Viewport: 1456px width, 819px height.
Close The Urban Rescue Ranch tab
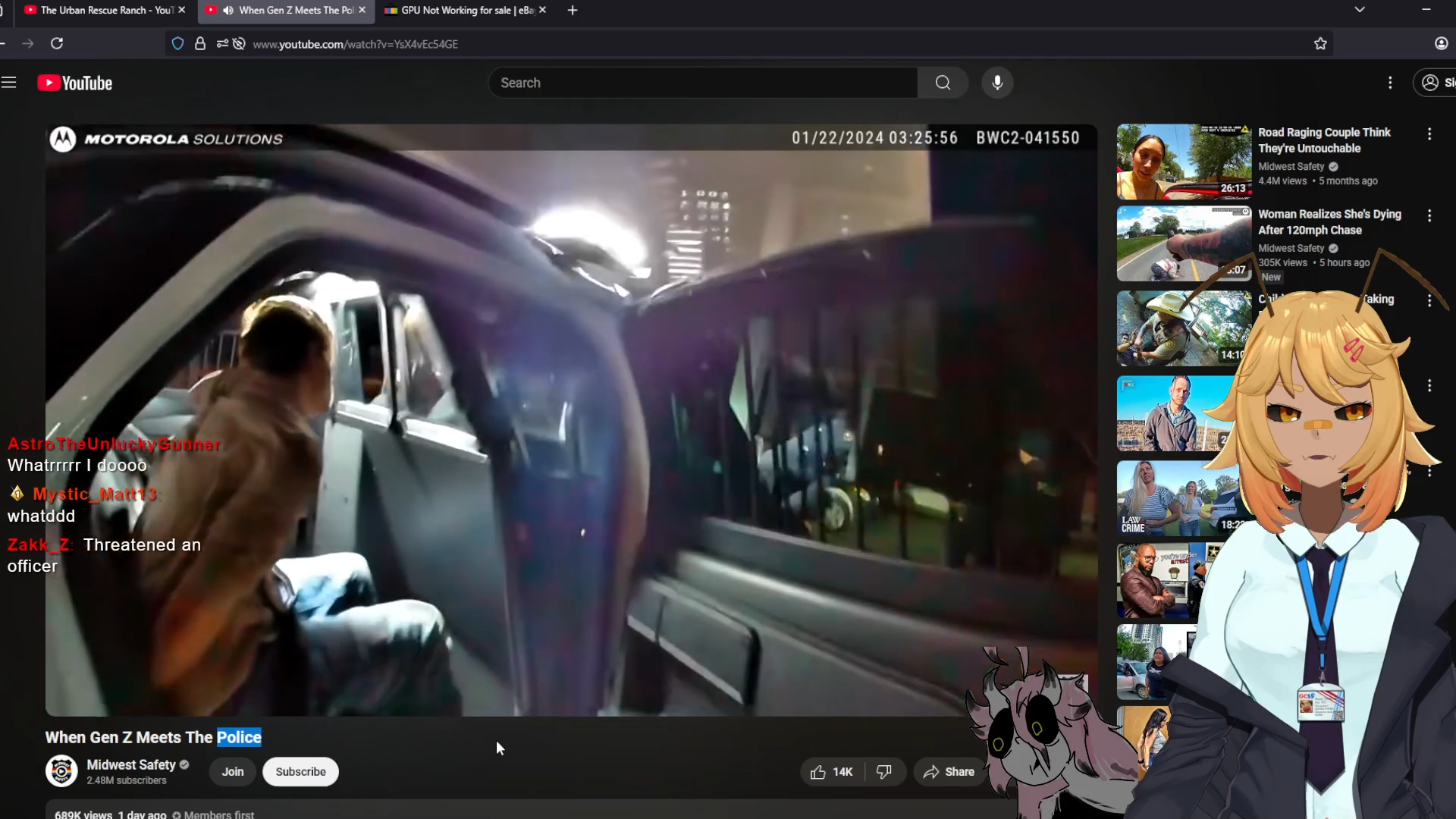[182, 10]
